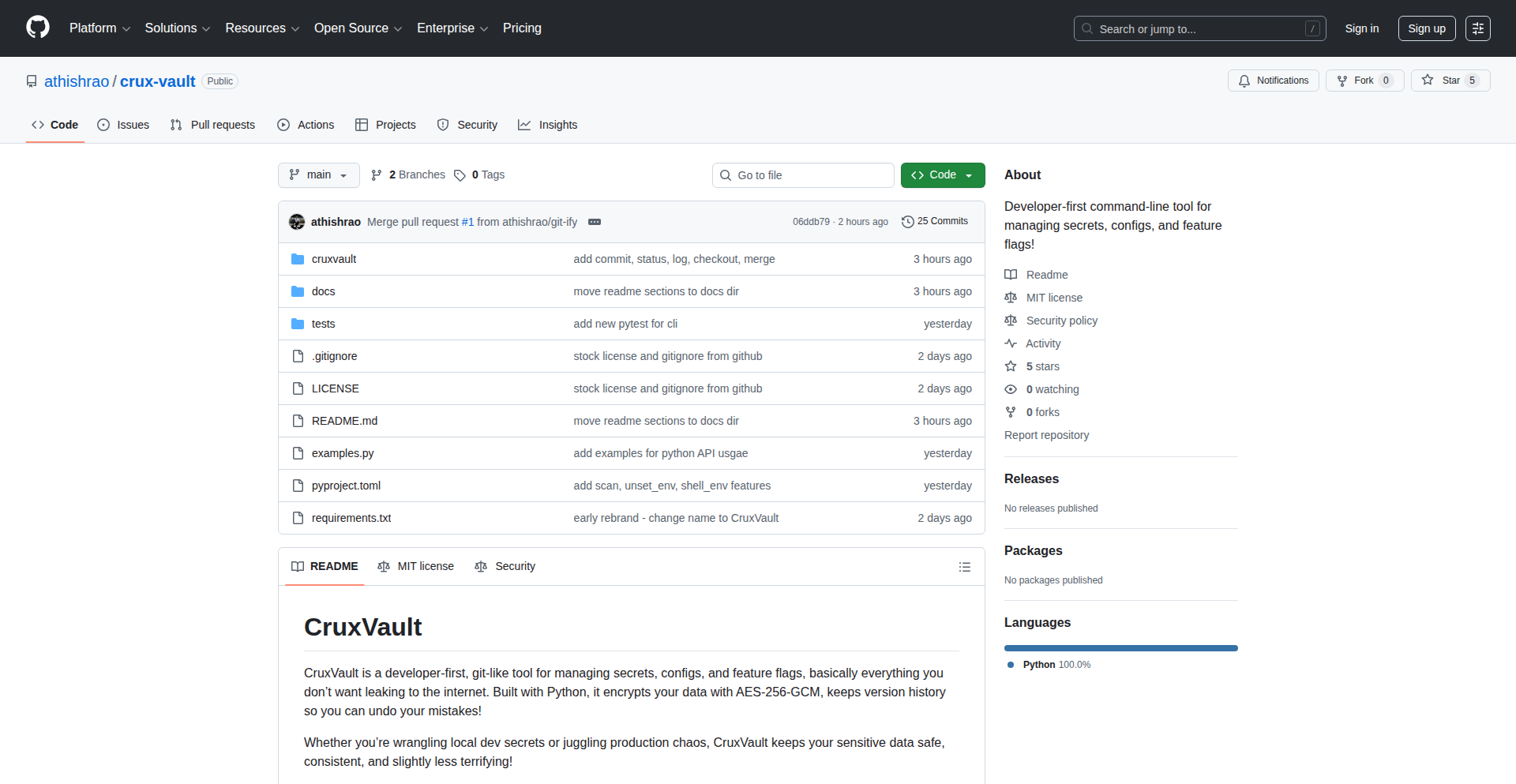Click the requirements.txt file icon

[298, 518]
